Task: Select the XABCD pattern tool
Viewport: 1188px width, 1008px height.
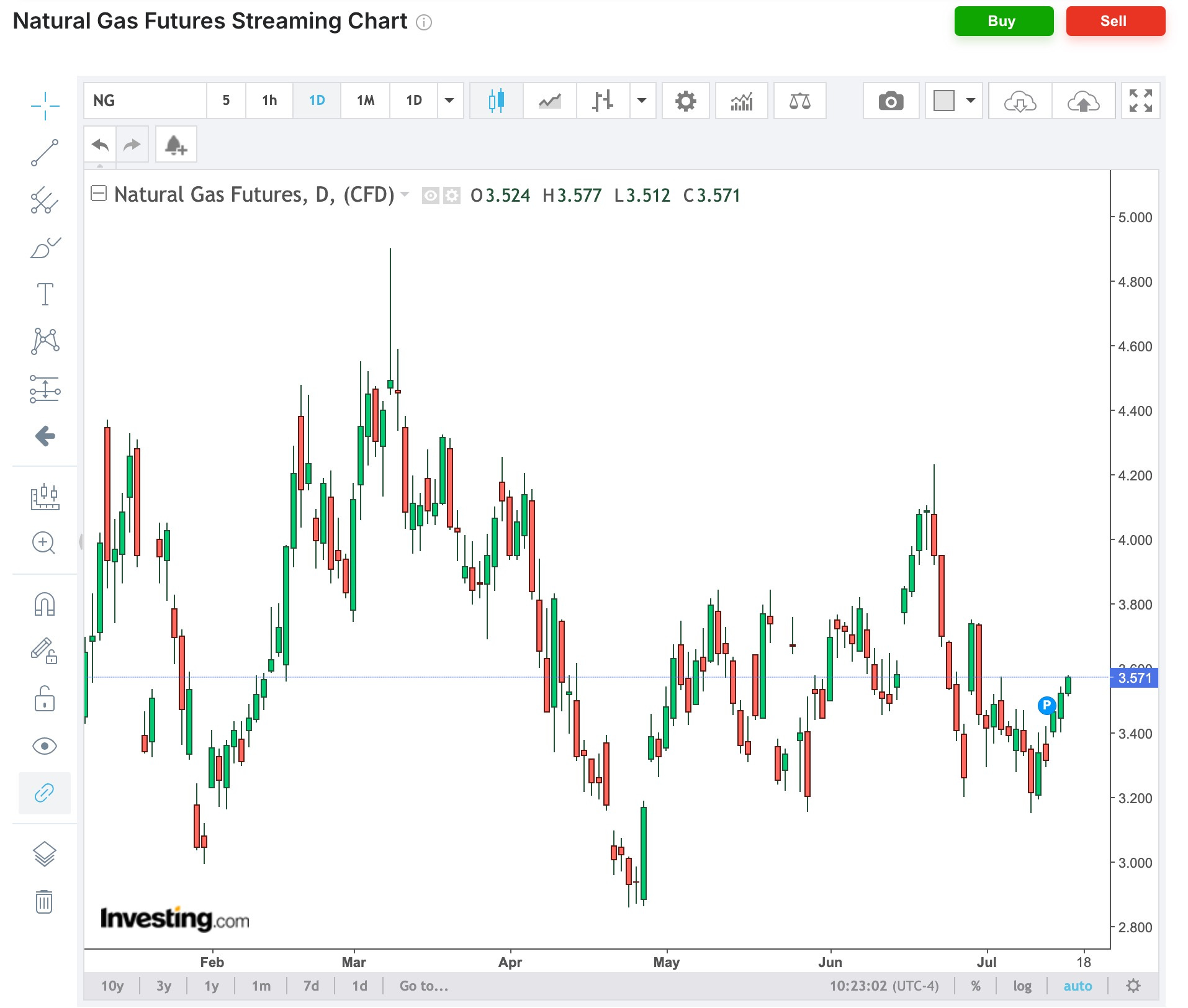Action: (x=45, y=341)
